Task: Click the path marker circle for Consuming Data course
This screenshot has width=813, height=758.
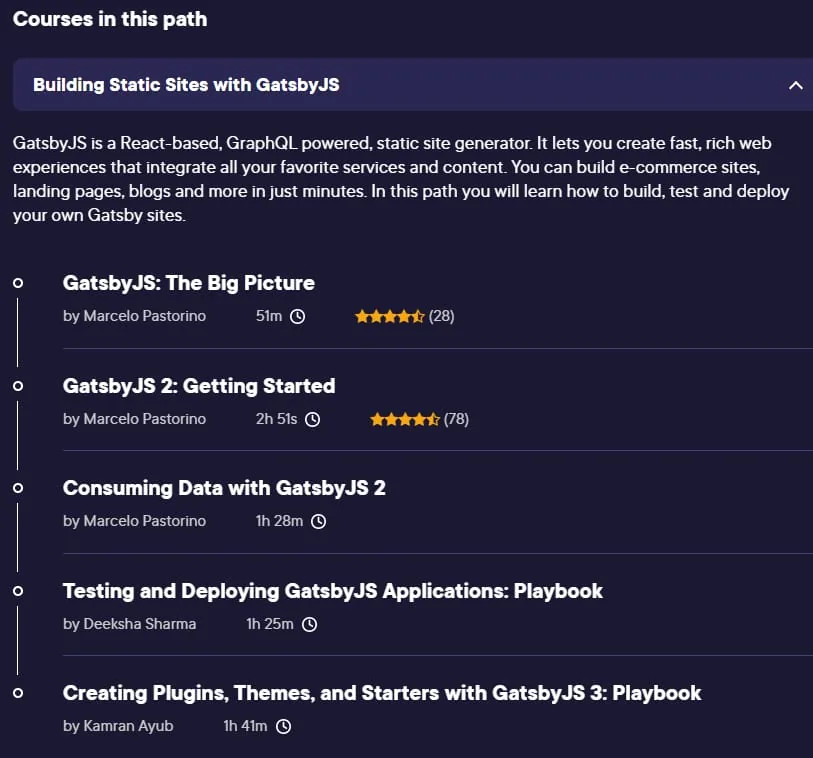Action: 18,488
